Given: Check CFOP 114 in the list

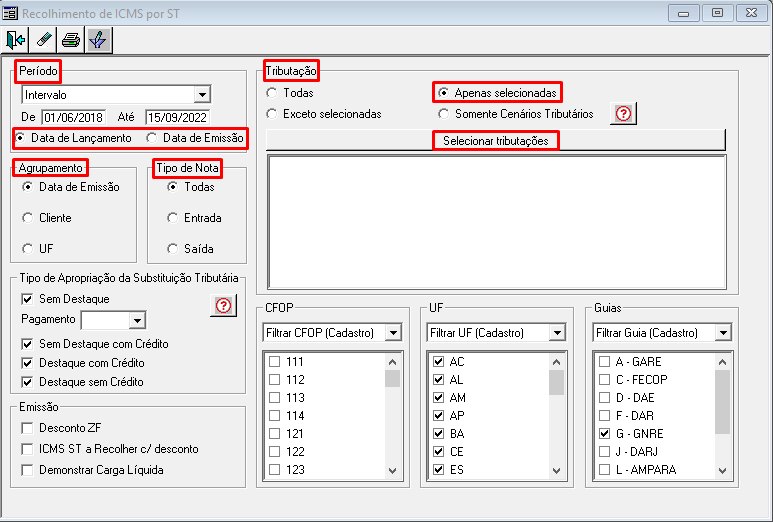Looking at the screenshot, I should (275, 416).
